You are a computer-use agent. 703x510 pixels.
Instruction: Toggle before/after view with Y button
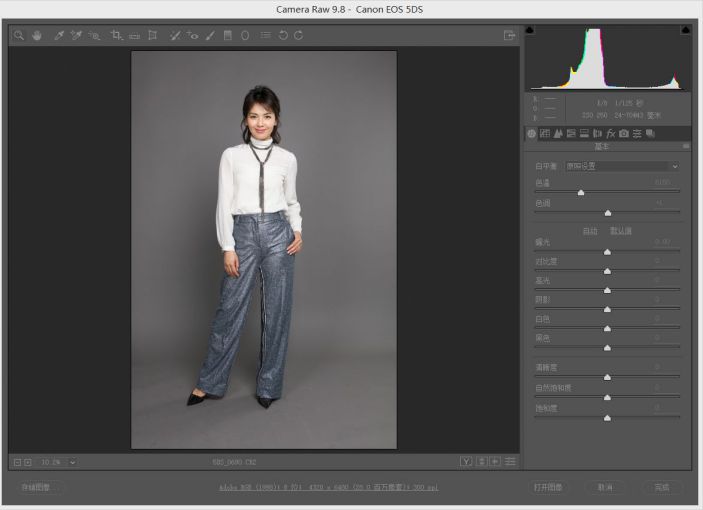(x=466, y=462)
